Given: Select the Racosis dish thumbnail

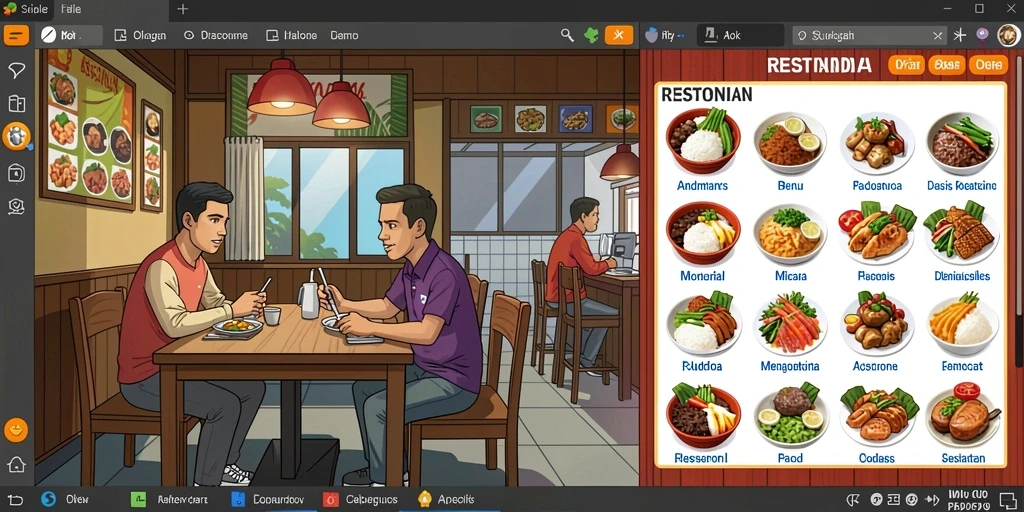Looking at the screenshot, I should click(876, 231).
